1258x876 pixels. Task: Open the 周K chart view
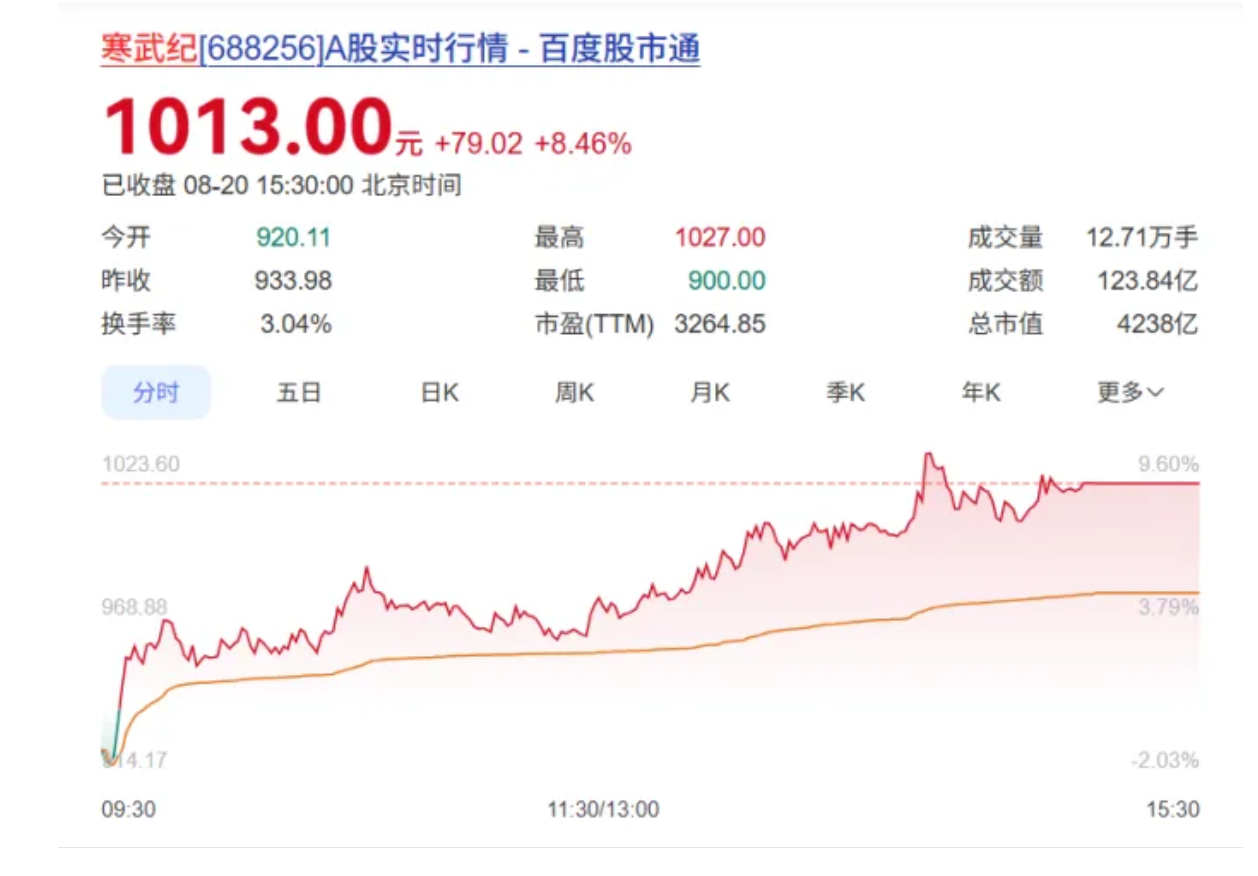tap(574, 393)
